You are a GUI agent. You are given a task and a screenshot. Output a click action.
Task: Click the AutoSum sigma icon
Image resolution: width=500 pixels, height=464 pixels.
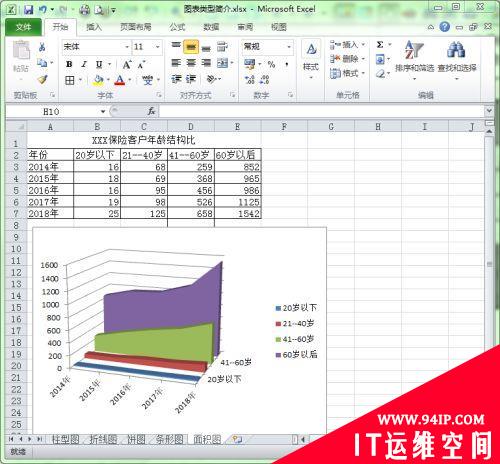coord(380,45)
